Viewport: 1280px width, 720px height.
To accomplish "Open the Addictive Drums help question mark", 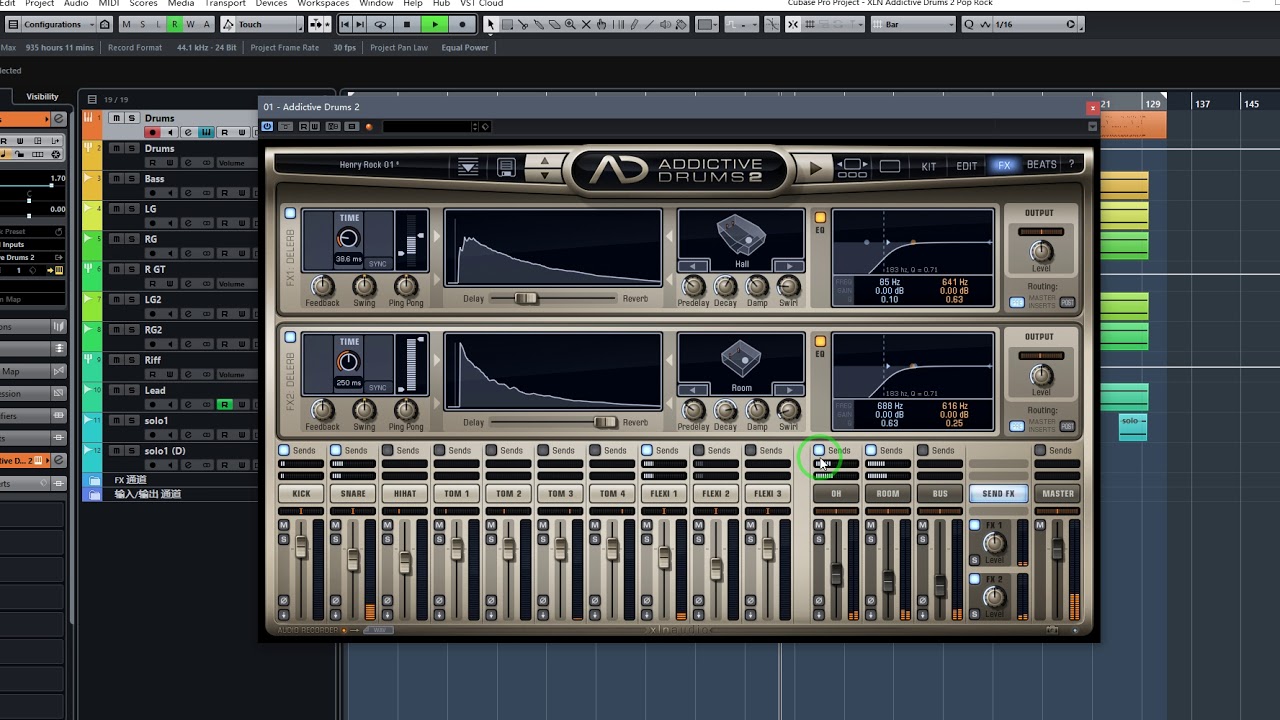I will coord(1071,165).
